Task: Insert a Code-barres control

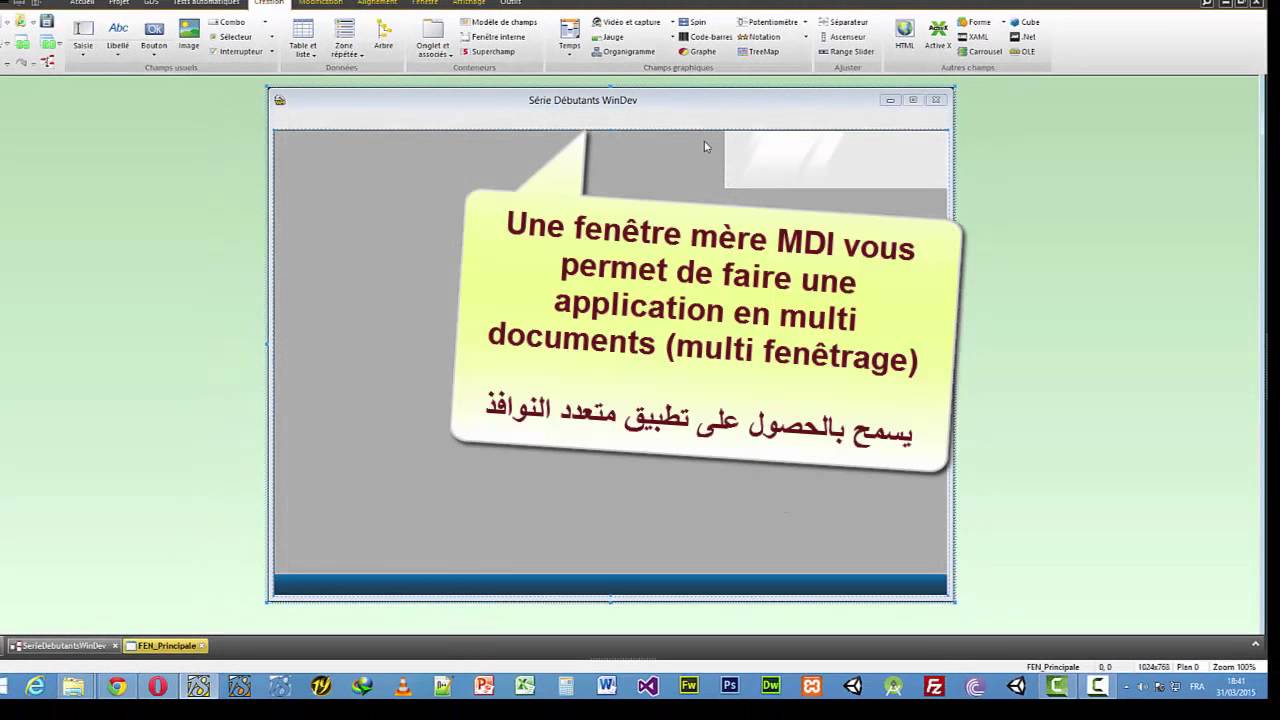Action: (x=705, y=37)
